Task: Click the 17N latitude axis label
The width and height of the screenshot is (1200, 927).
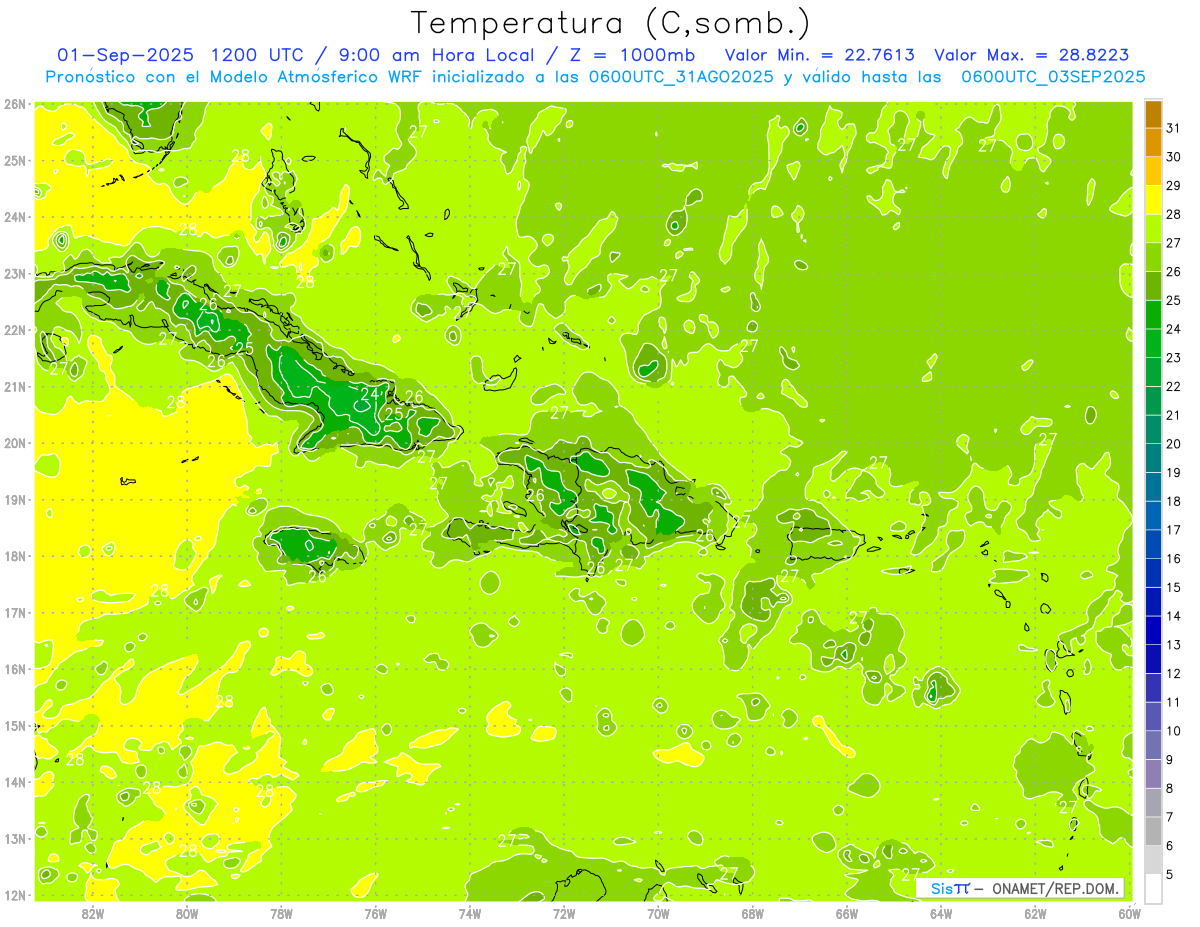Action: [15, 613]
